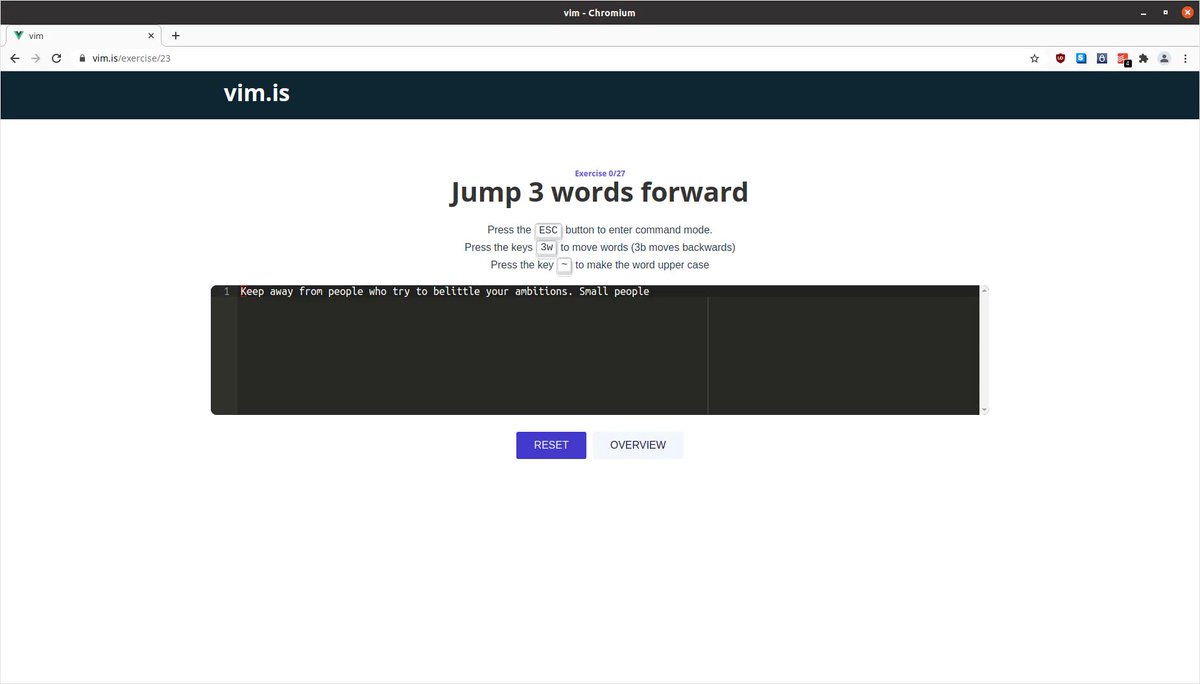Screen dimensions: 1200x684
Task: Click the OVERVIEW button
Action: pyautogui.click(x=638, y=445)
